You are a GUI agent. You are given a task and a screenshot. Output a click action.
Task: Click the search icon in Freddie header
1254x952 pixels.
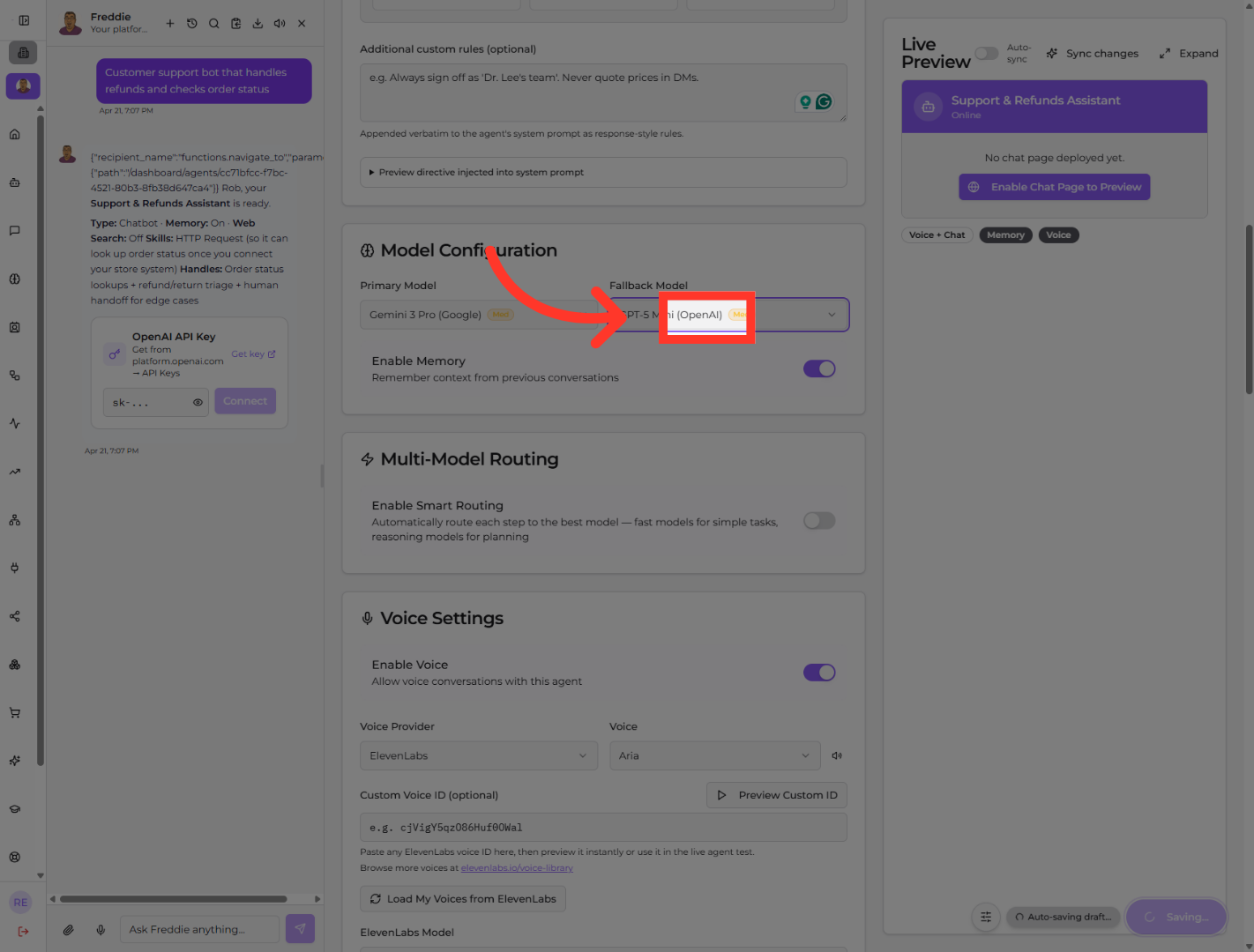point(214,24)
